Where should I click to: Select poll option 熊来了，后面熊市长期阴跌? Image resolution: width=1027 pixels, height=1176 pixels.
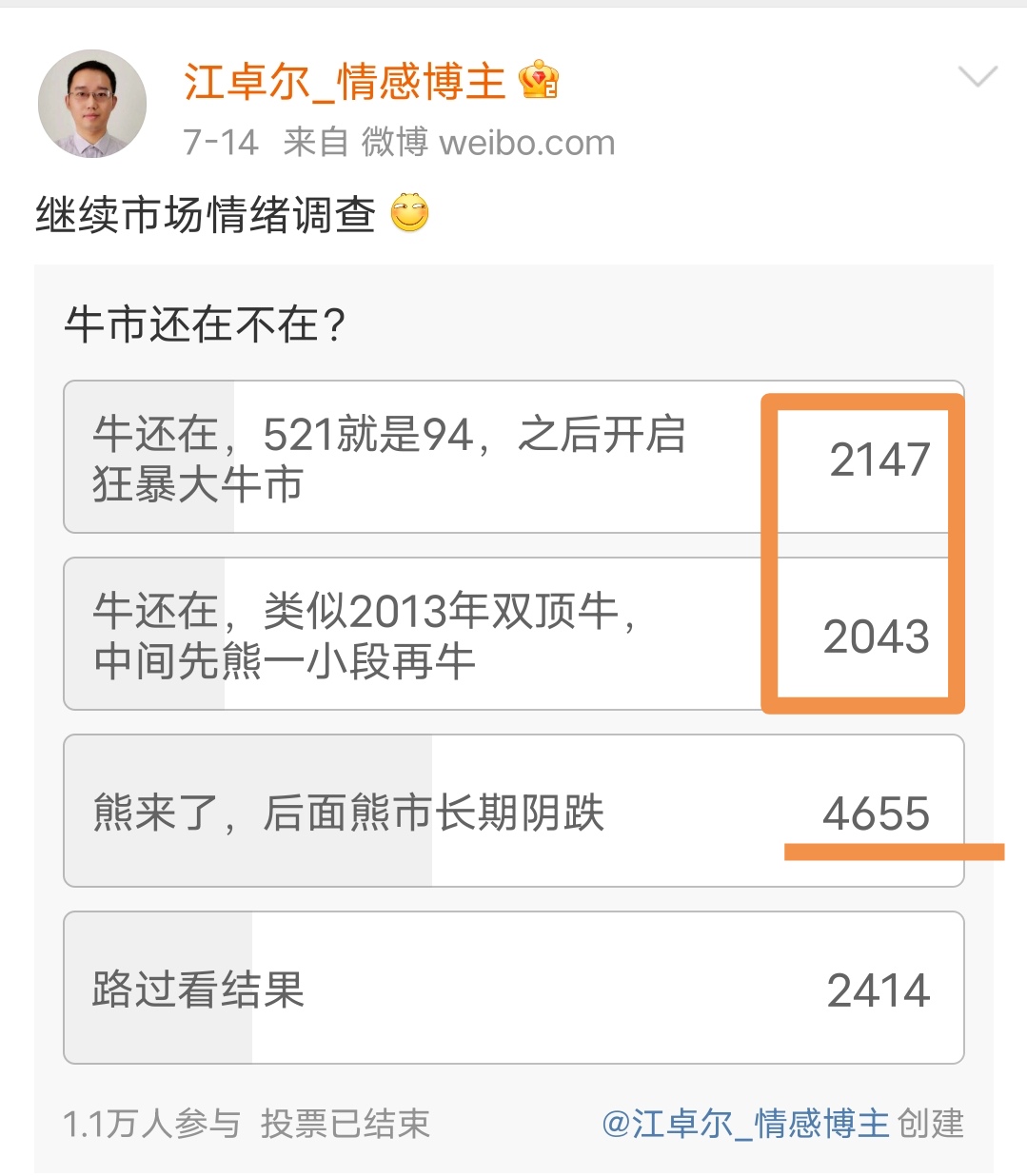pyautogui.click(x=514, y=811)
